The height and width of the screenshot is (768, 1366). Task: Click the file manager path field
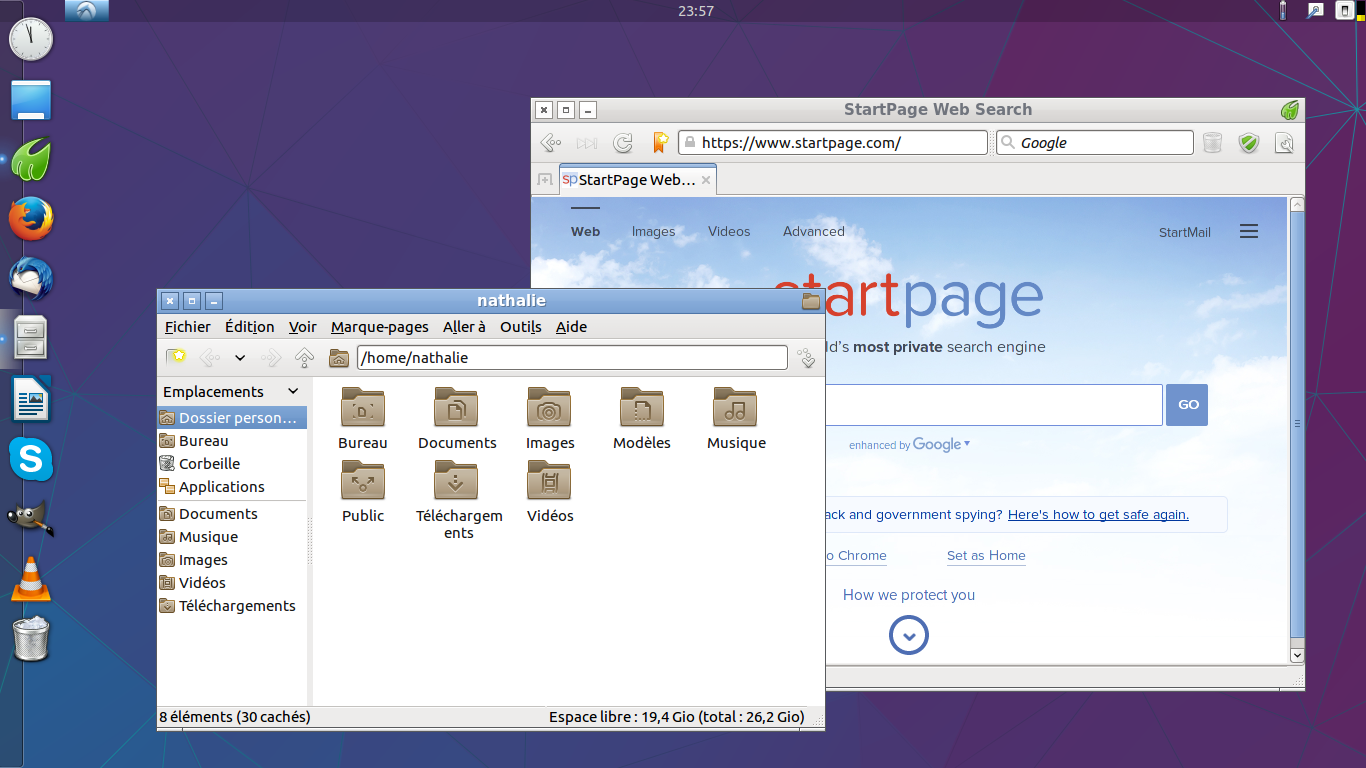(x=572, y=357)
